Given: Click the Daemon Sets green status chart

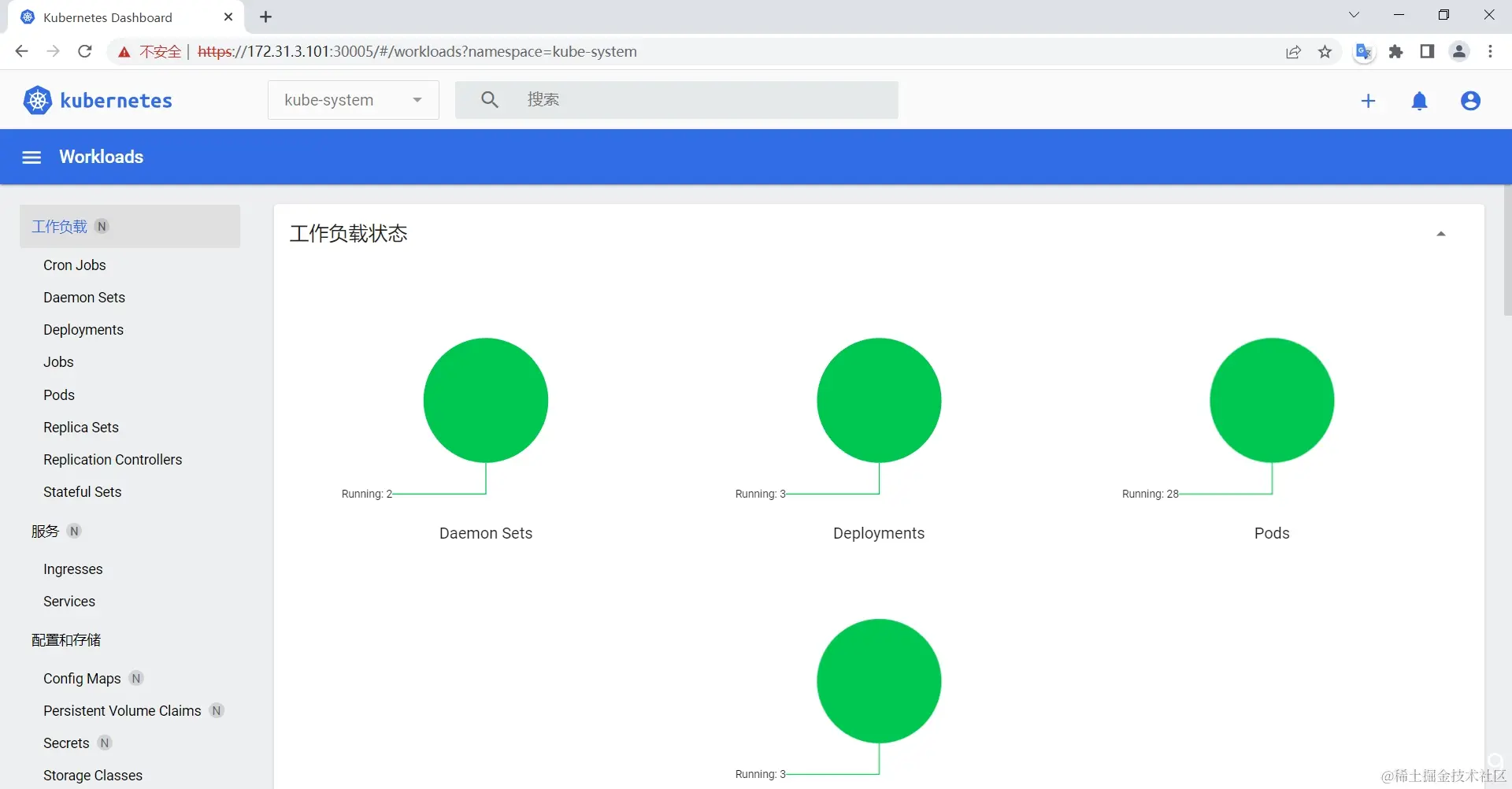Looking at the screenshot, I should click(486, 400).
